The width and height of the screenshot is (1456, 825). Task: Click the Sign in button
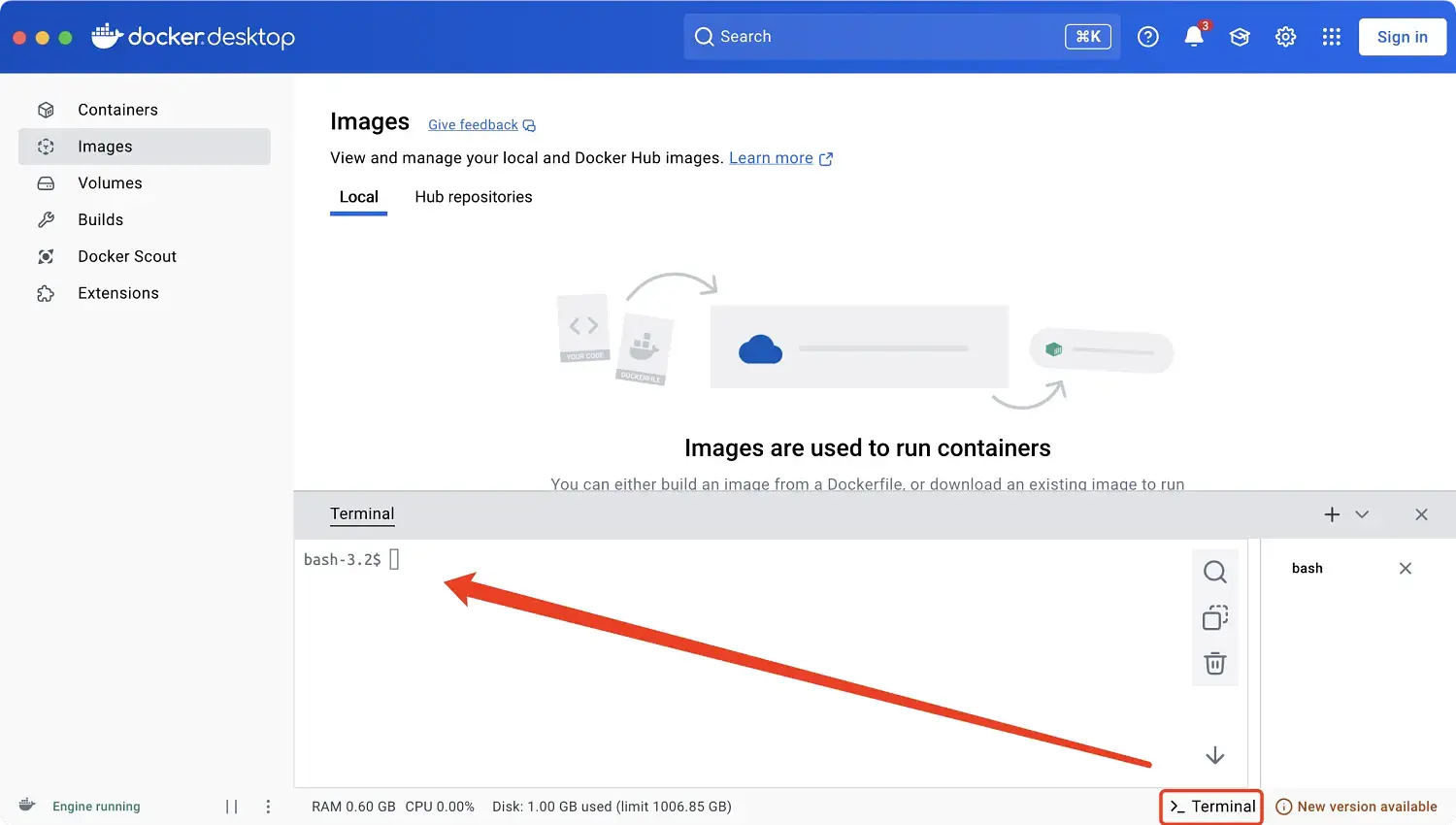coord(1402,37)
